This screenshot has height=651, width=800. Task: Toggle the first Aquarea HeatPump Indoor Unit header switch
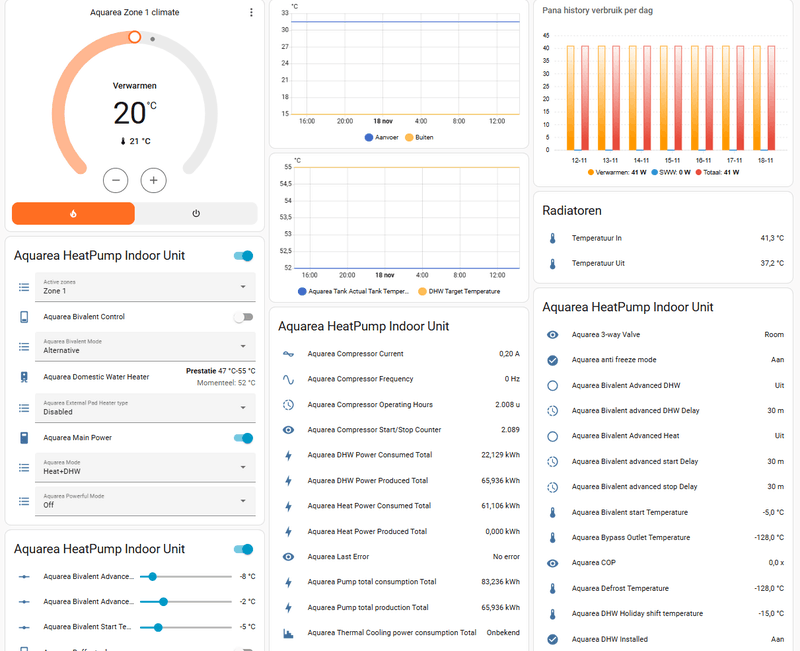[243, 256]
